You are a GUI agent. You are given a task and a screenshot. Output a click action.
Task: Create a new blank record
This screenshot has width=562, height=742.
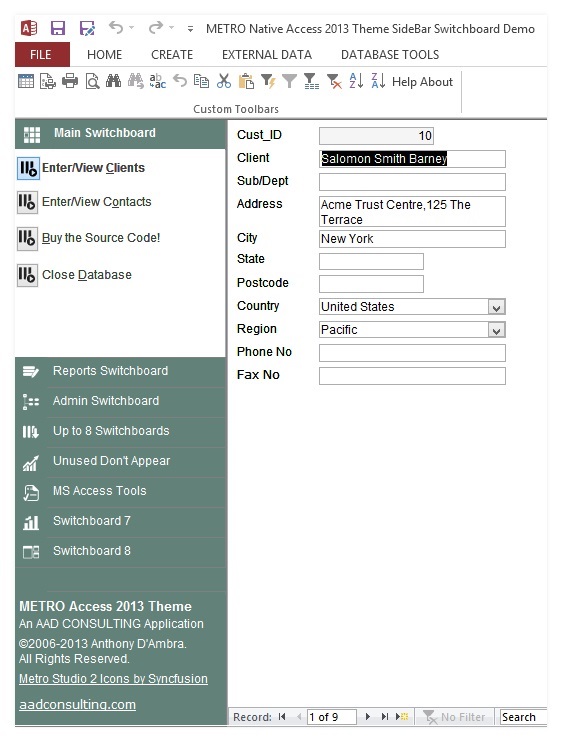coord(402,717)
